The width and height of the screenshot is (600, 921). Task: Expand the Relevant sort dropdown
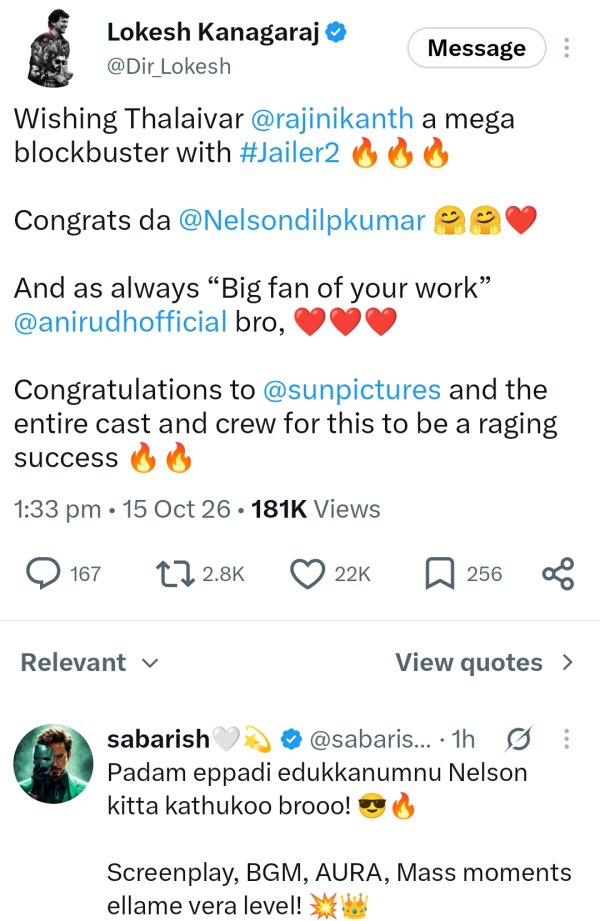tap(89, 663)
